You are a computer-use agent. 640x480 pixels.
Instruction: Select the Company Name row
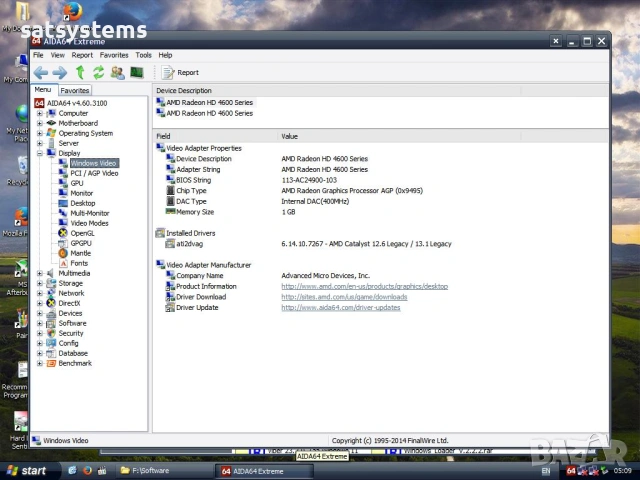click(x=380, y=276)
